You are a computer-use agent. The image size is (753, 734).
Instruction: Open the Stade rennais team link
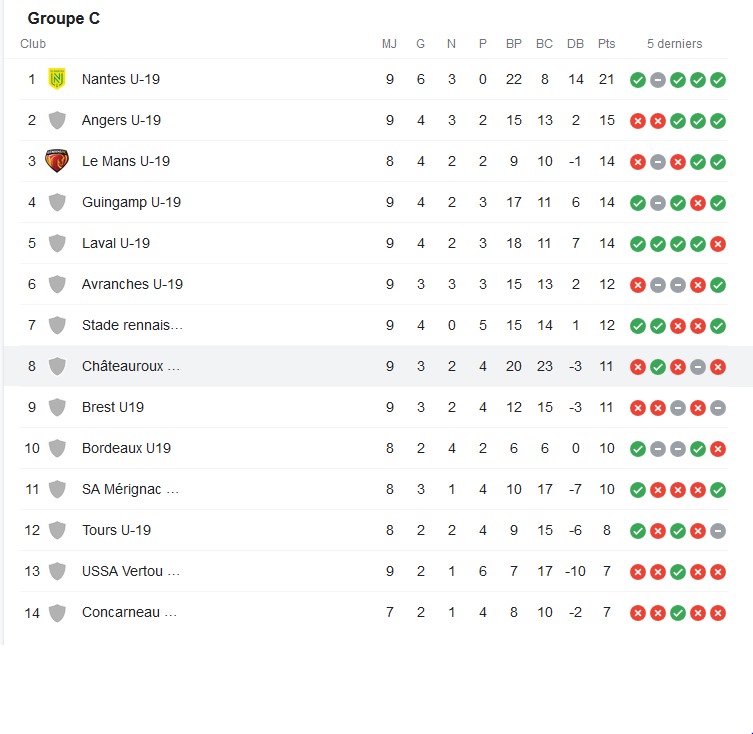132,325
